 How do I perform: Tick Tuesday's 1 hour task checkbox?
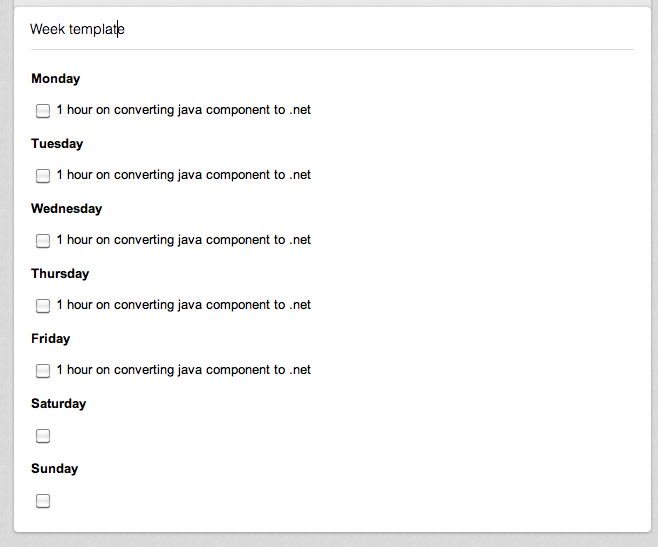(x=43, y=176)
